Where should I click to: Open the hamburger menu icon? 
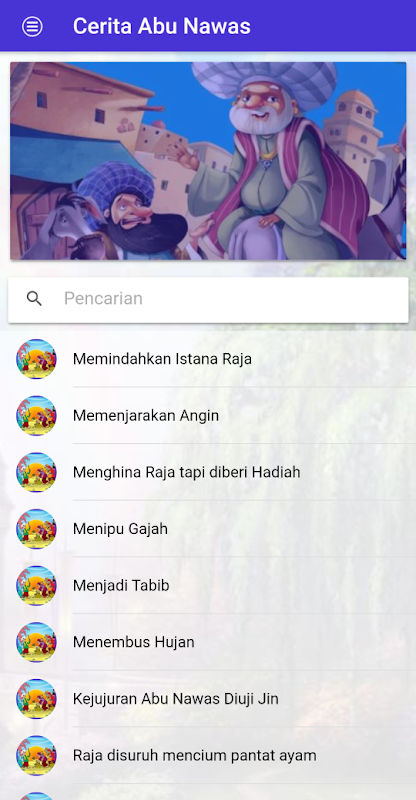[x=32, y=26]
